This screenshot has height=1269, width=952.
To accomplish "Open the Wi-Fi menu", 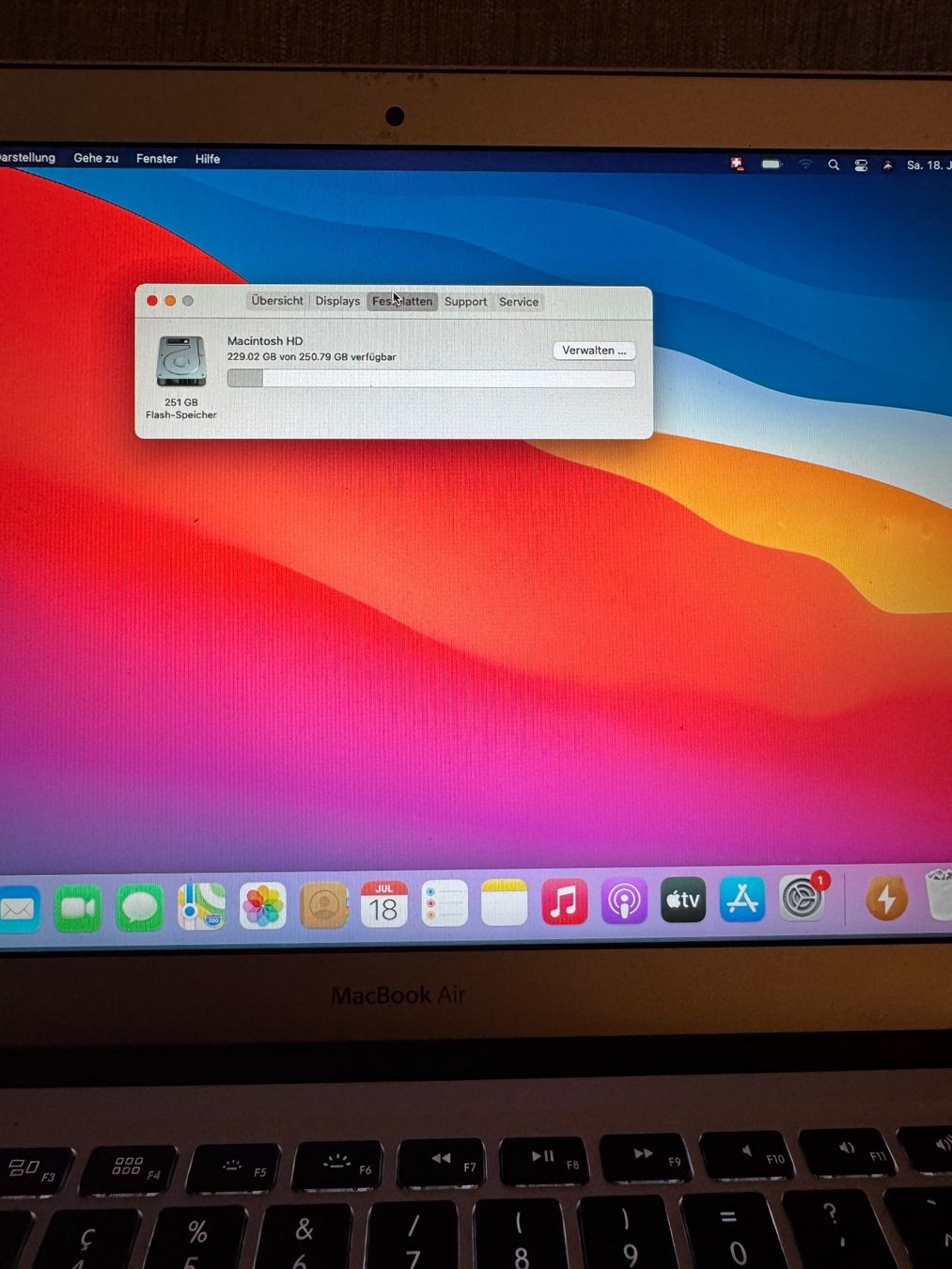I will [805, 164].
